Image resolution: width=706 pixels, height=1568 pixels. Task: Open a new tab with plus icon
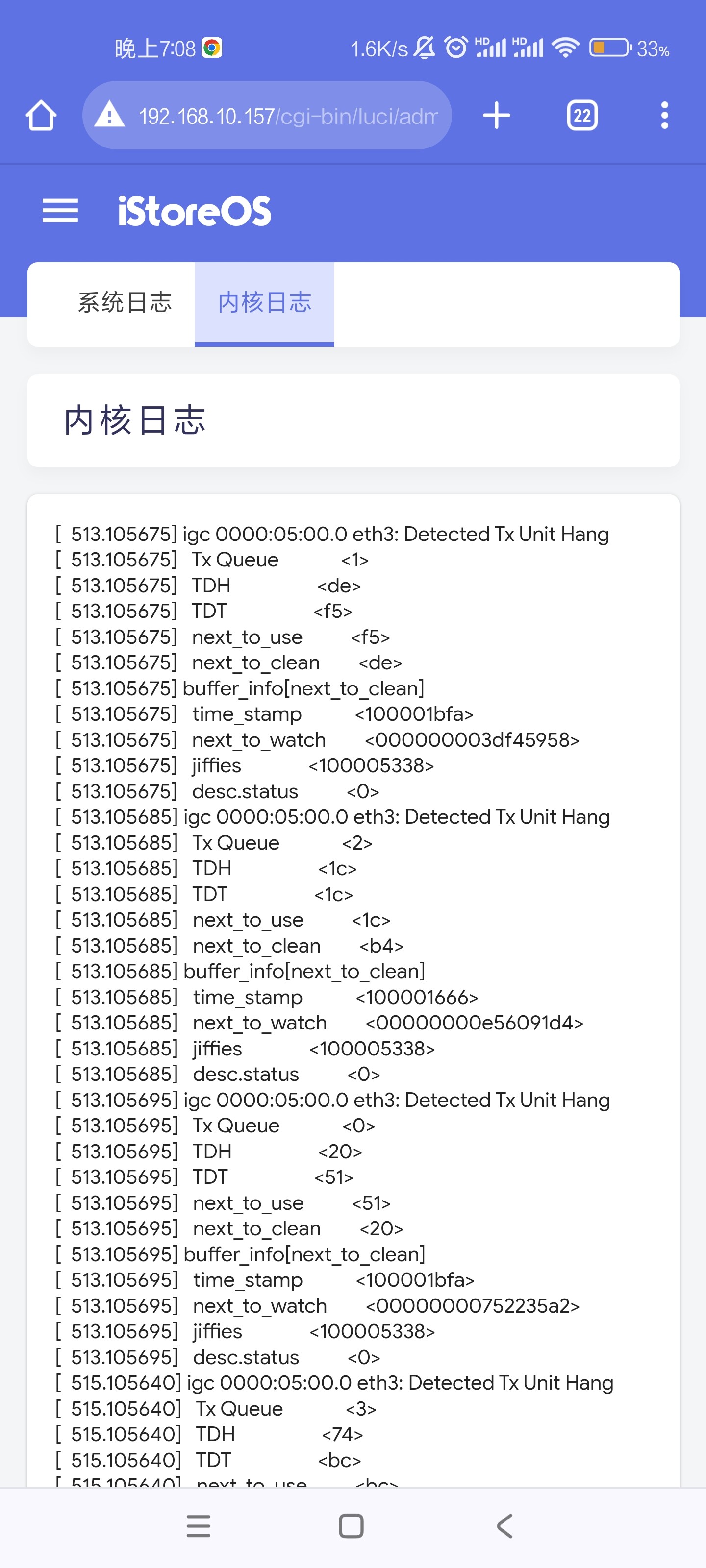[497, 116]
